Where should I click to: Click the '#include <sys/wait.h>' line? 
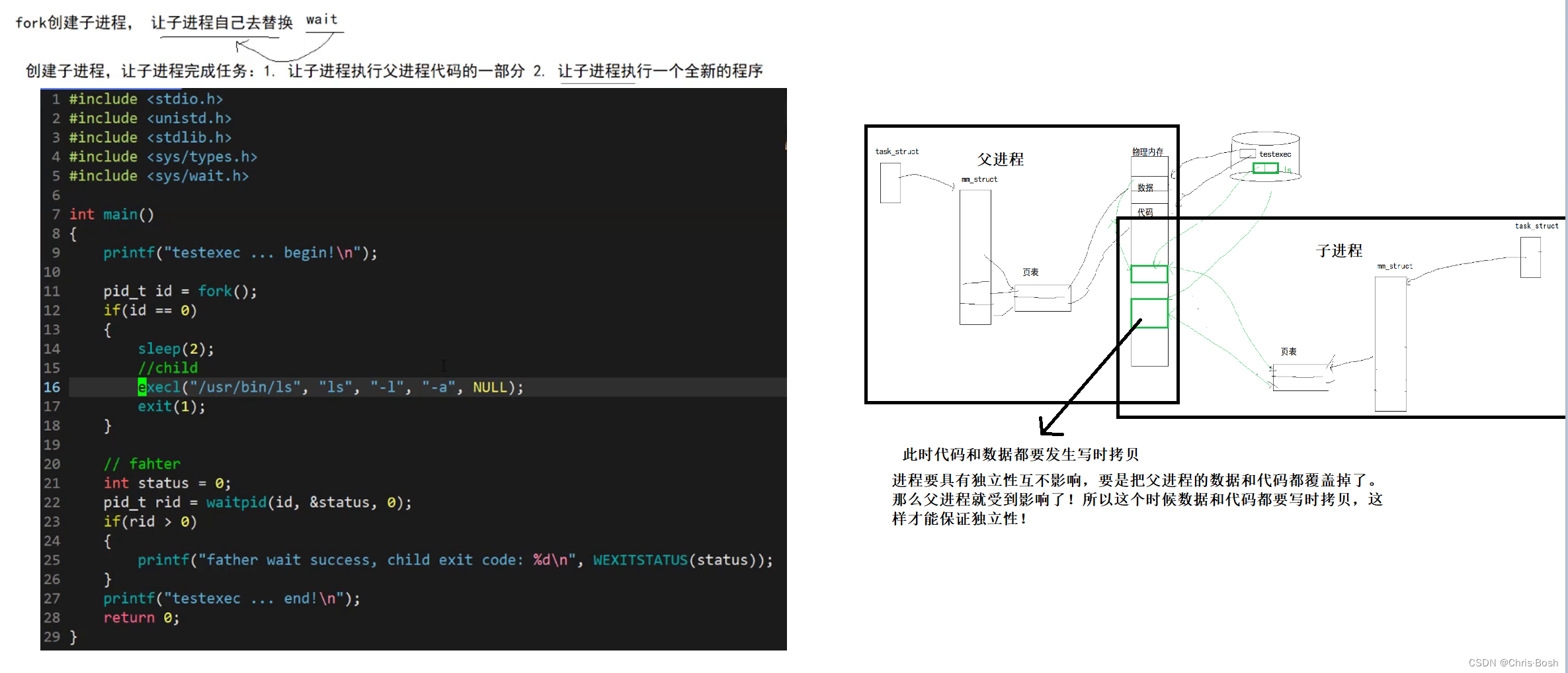click(159, 175)
